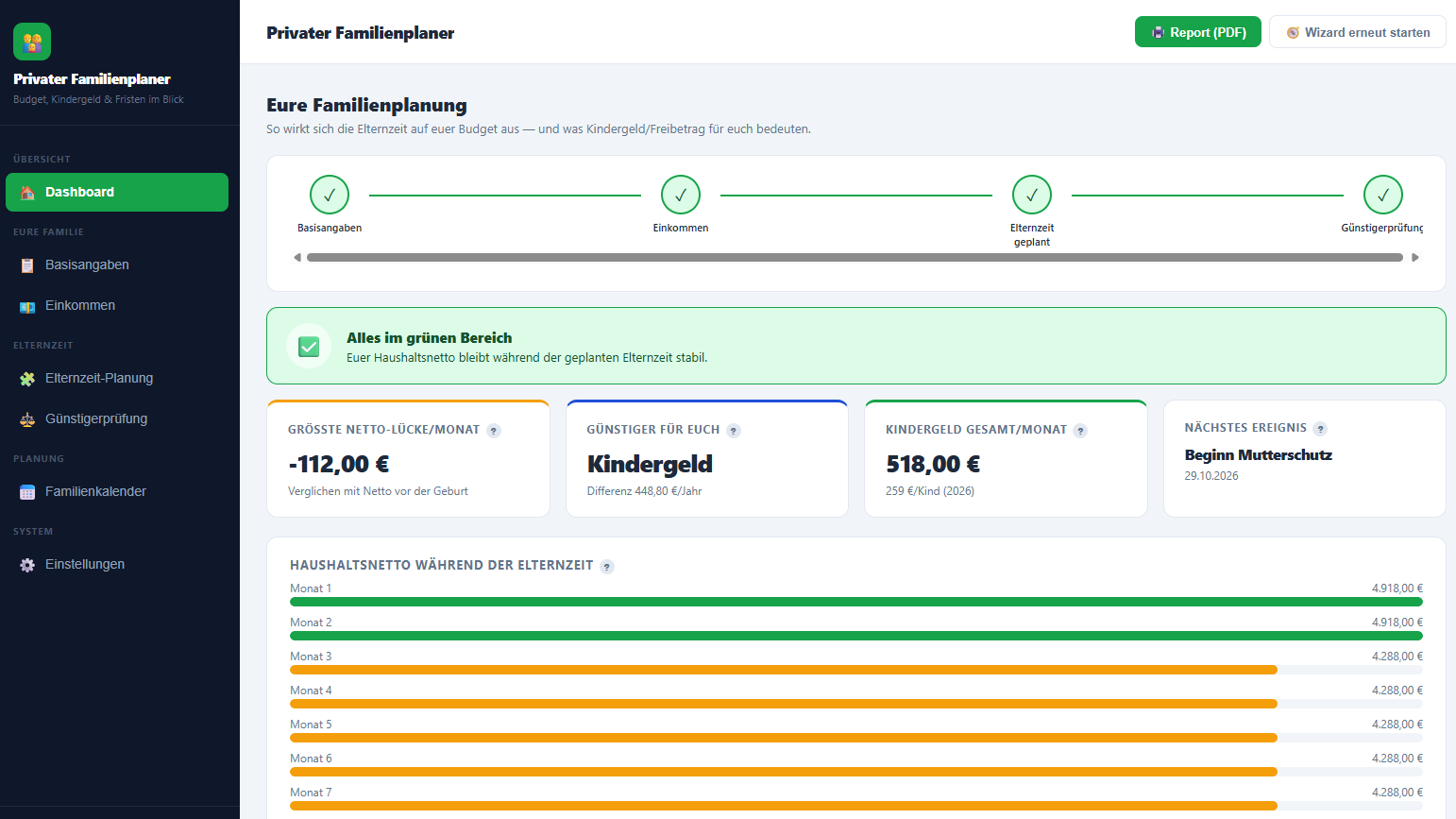Click Wizard erneut starten button
This screenshot has width=1456, height=819.
(x=1358, y=32)
